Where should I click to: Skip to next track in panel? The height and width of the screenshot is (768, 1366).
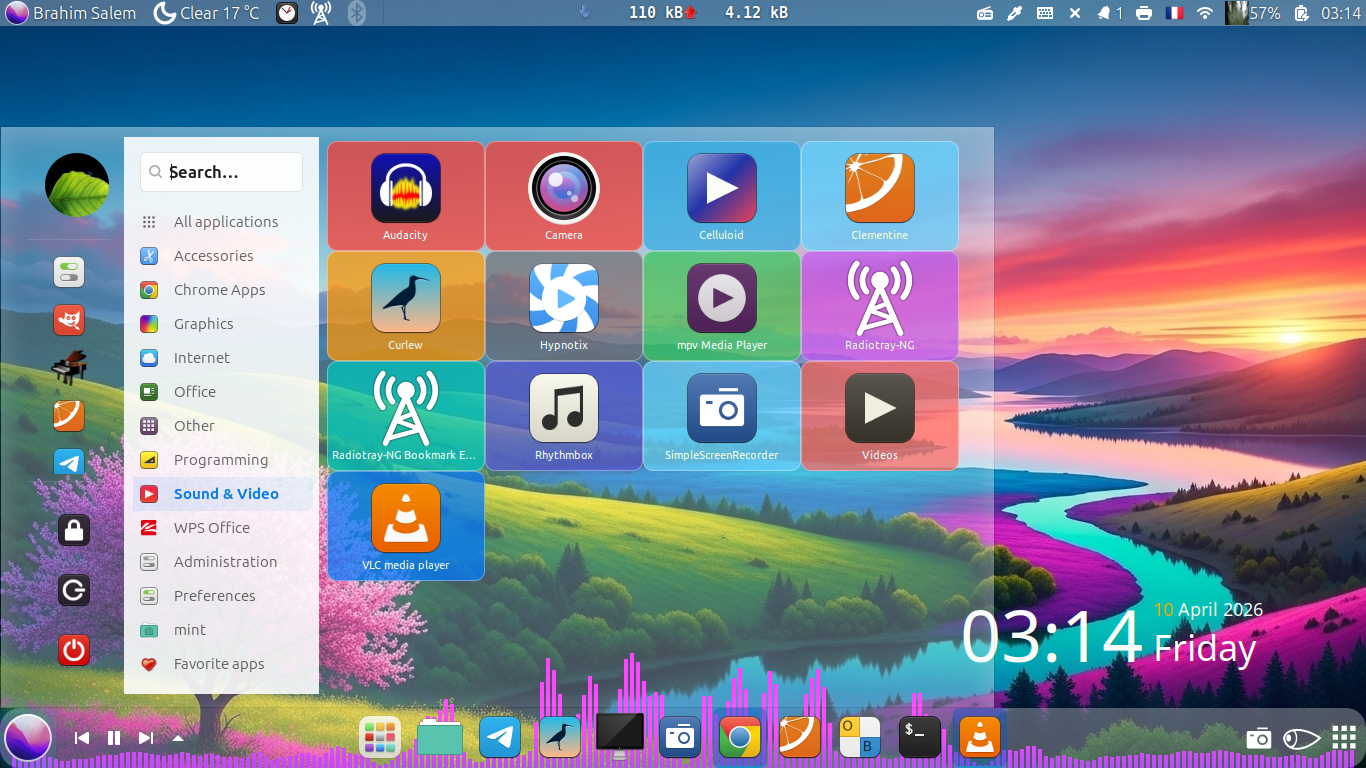[146, 738]
